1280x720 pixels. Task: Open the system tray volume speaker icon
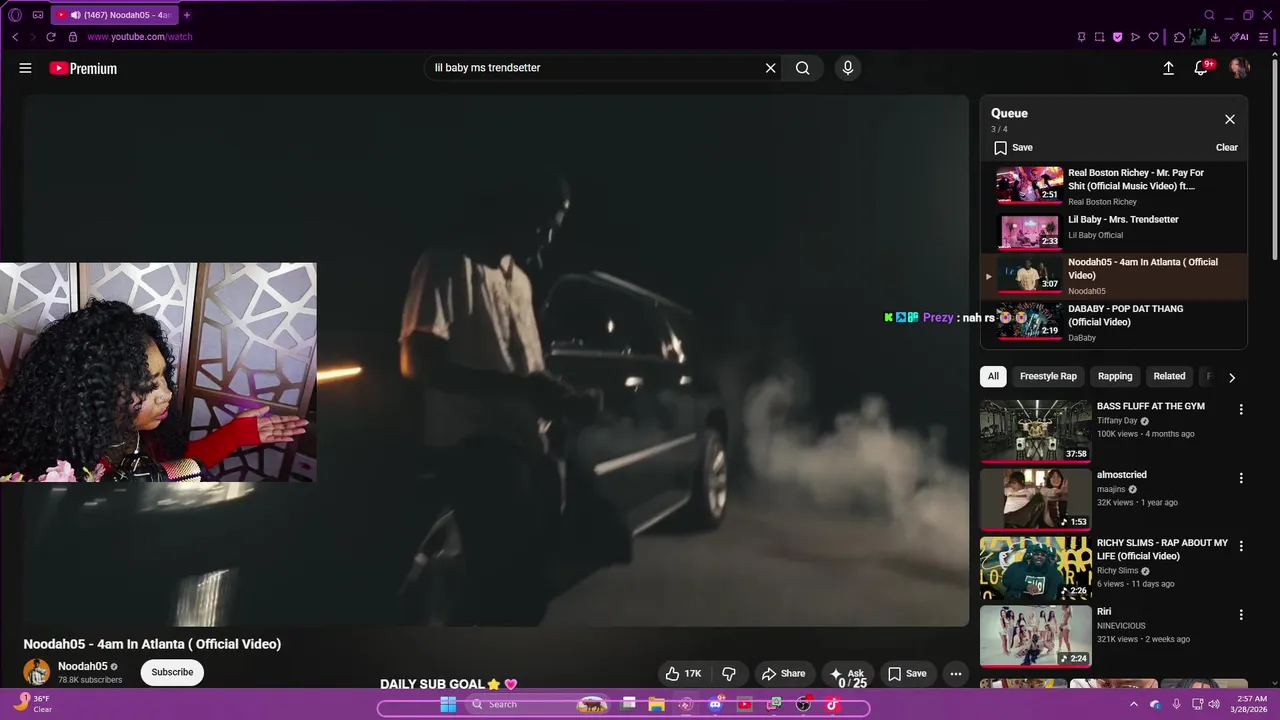pyautogui.click(x=1214, y=704)
